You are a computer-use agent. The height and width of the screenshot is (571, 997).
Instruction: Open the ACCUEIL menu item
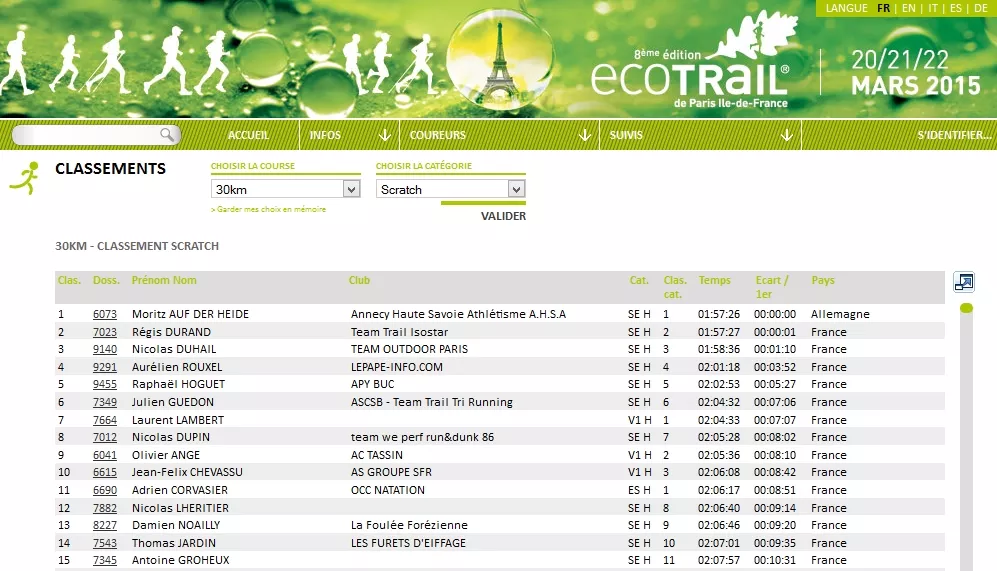tap(248, 135)
